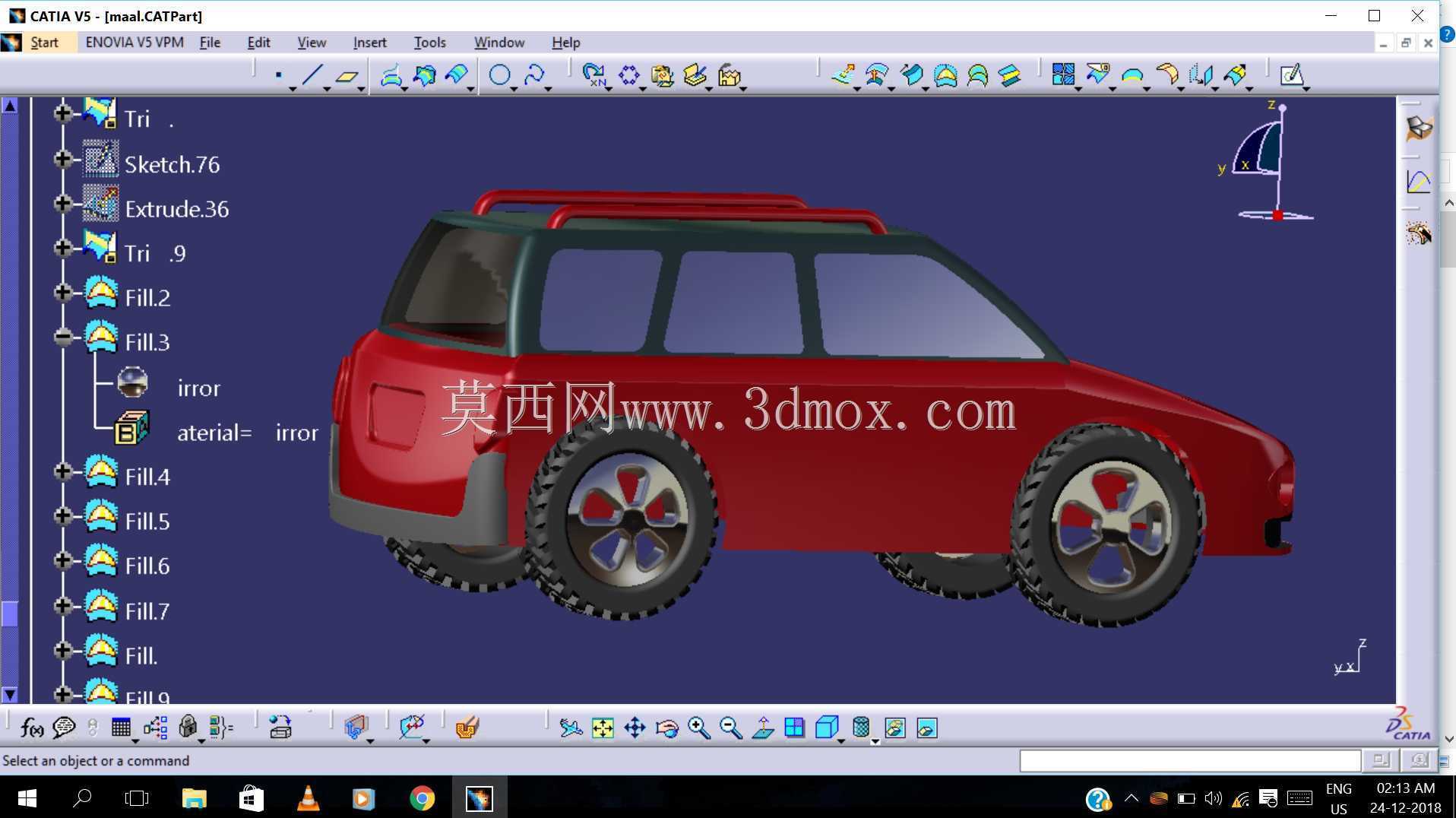1456x818 pixels.
Task: Select the Pan view tool
Action: pos(635,728)
